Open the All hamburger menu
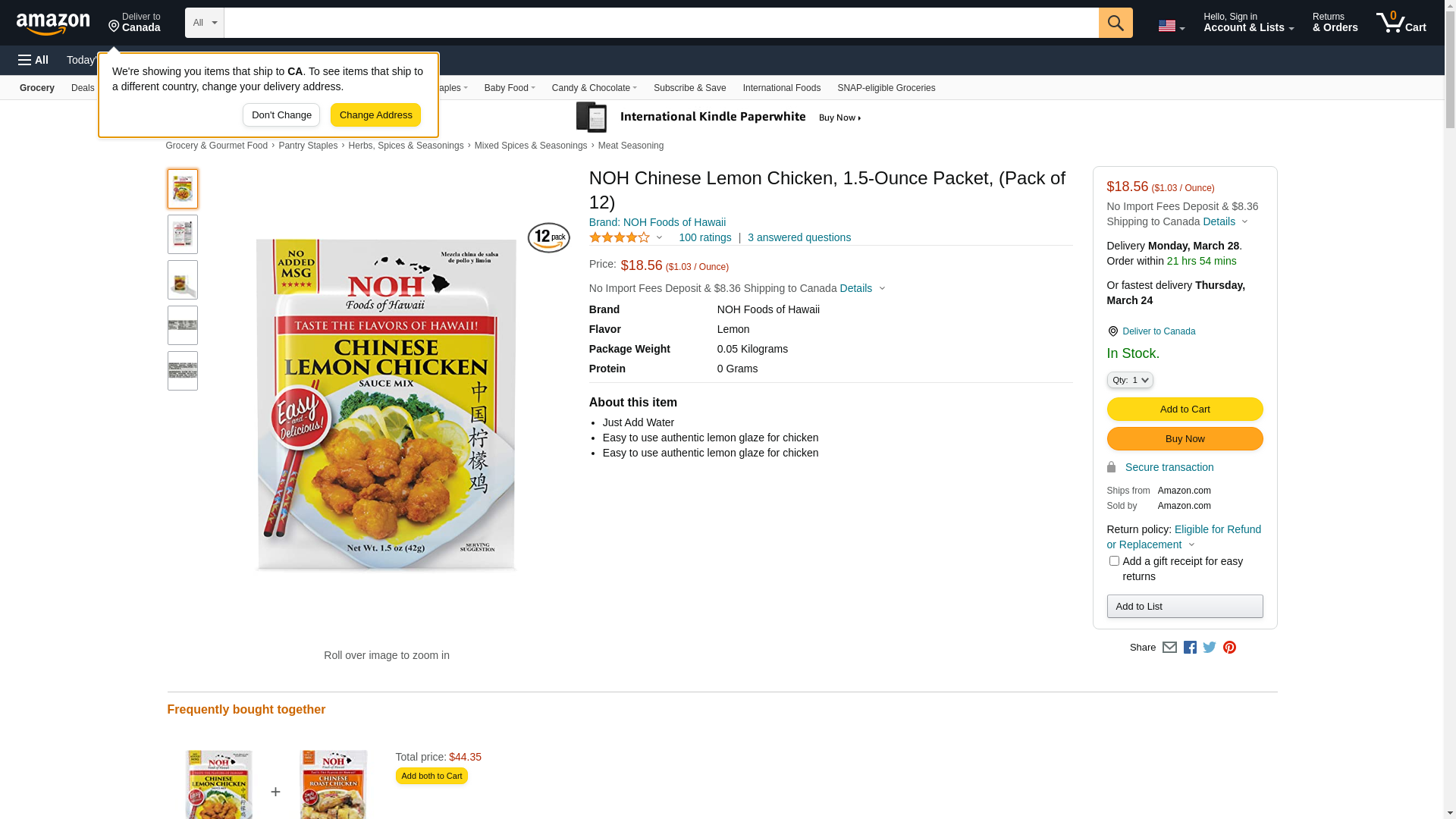Image resolution: width=1456 pixels, height=819 pixels. point(33,60)
